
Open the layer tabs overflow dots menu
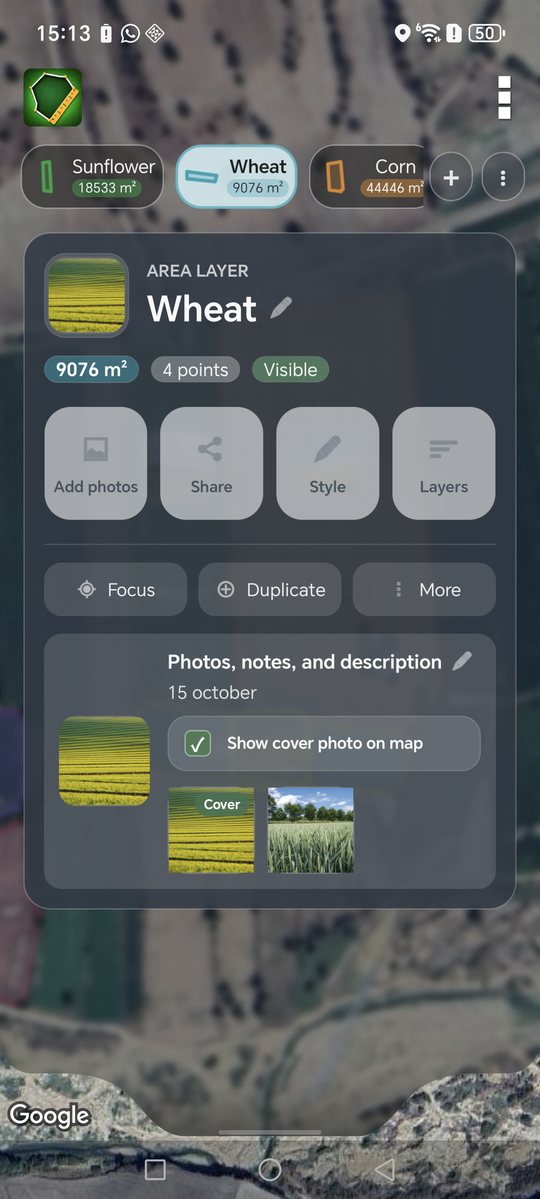[x=503, y=177]
